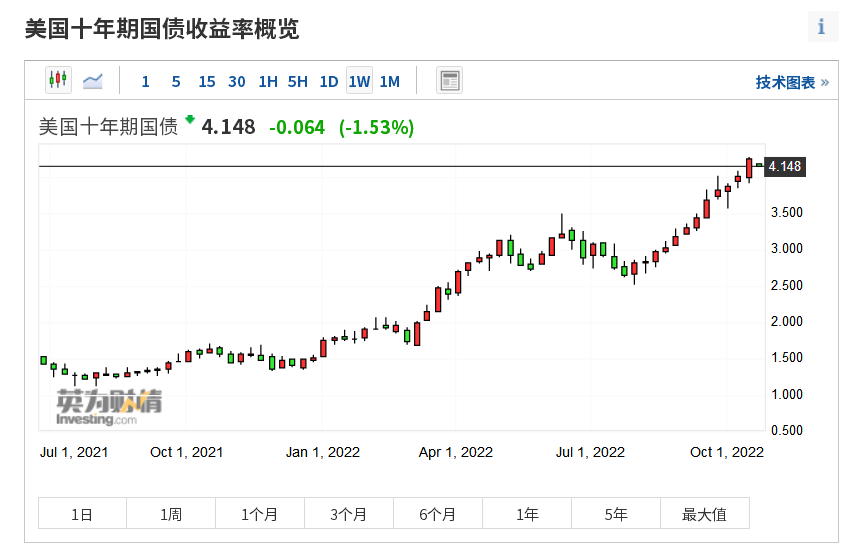The image size is (861, 560).
Task: Choose the 15 minute interval
Action: pos(206,82)
